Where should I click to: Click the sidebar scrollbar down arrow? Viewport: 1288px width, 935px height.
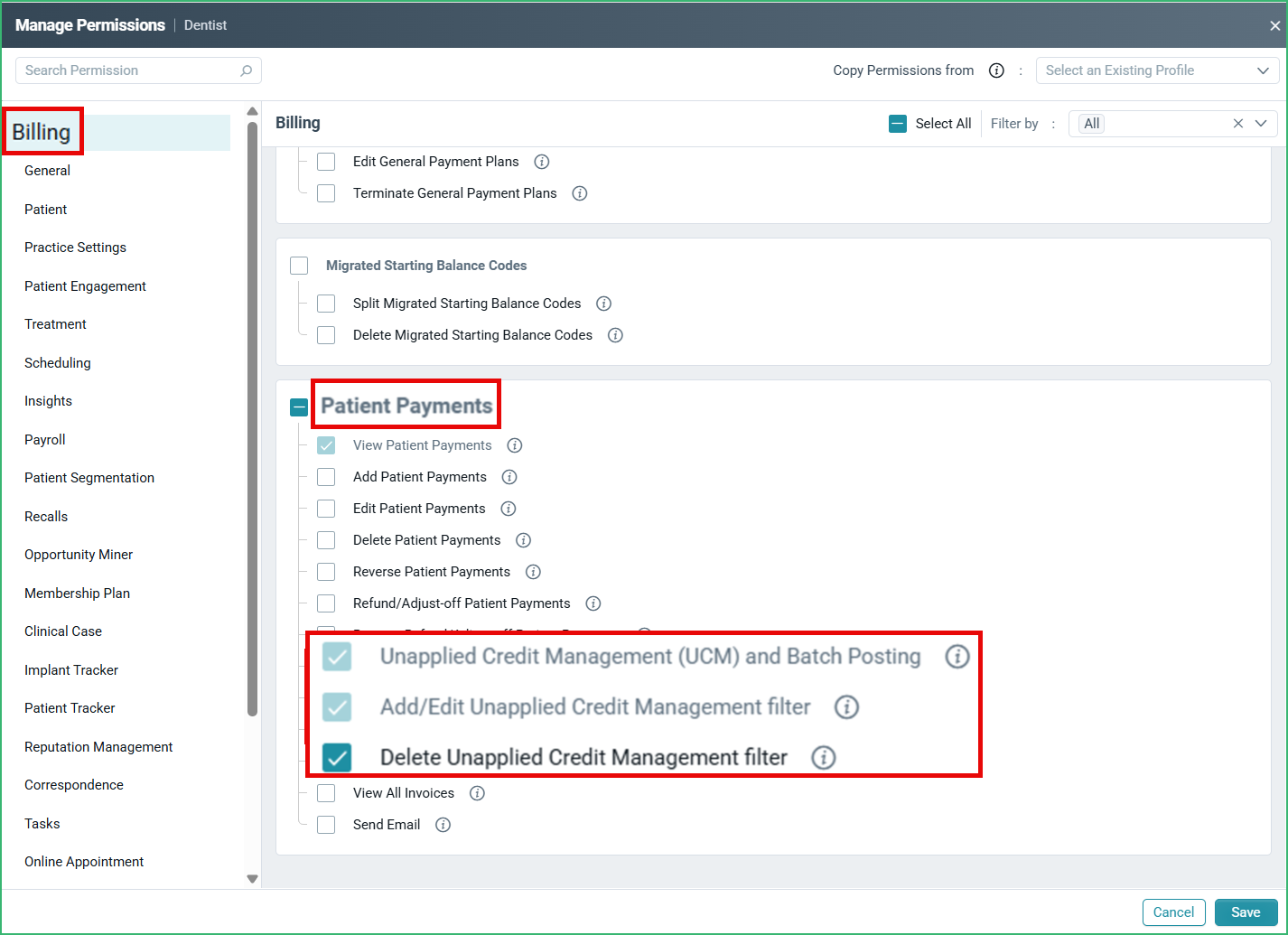252,879
